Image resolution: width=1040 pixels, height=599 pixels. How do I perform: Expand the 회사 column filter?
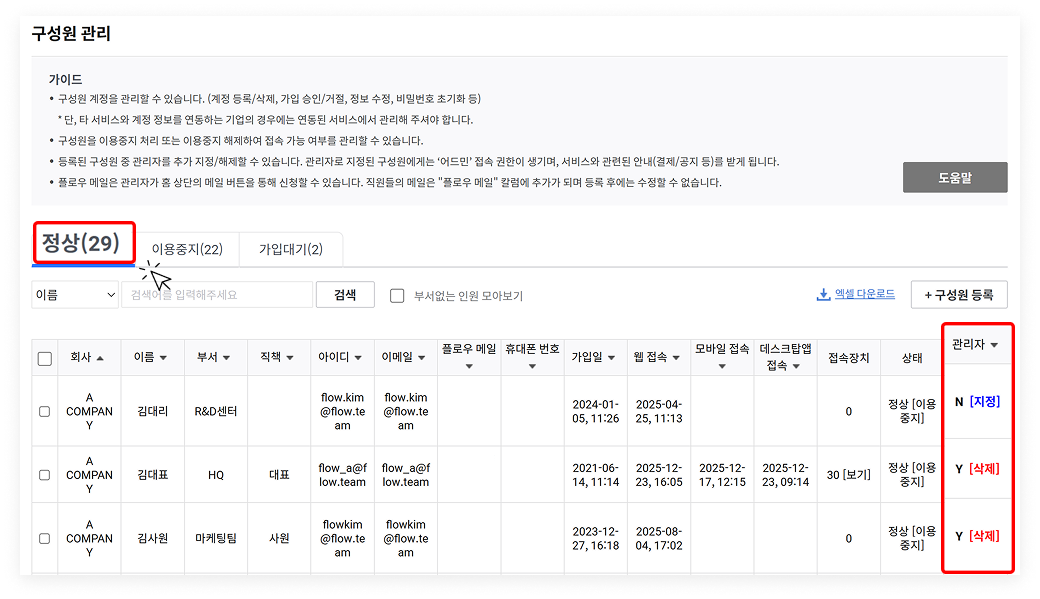(x=99, y=358)
